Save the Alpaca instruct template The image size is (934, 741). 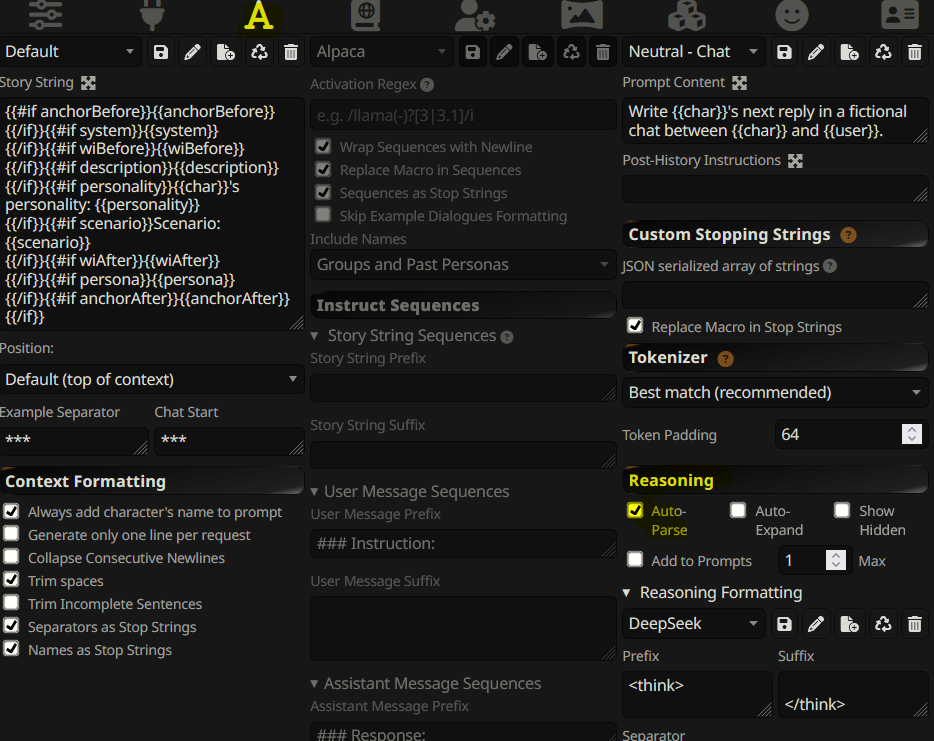pyautogui.click(x=472, y=52)
